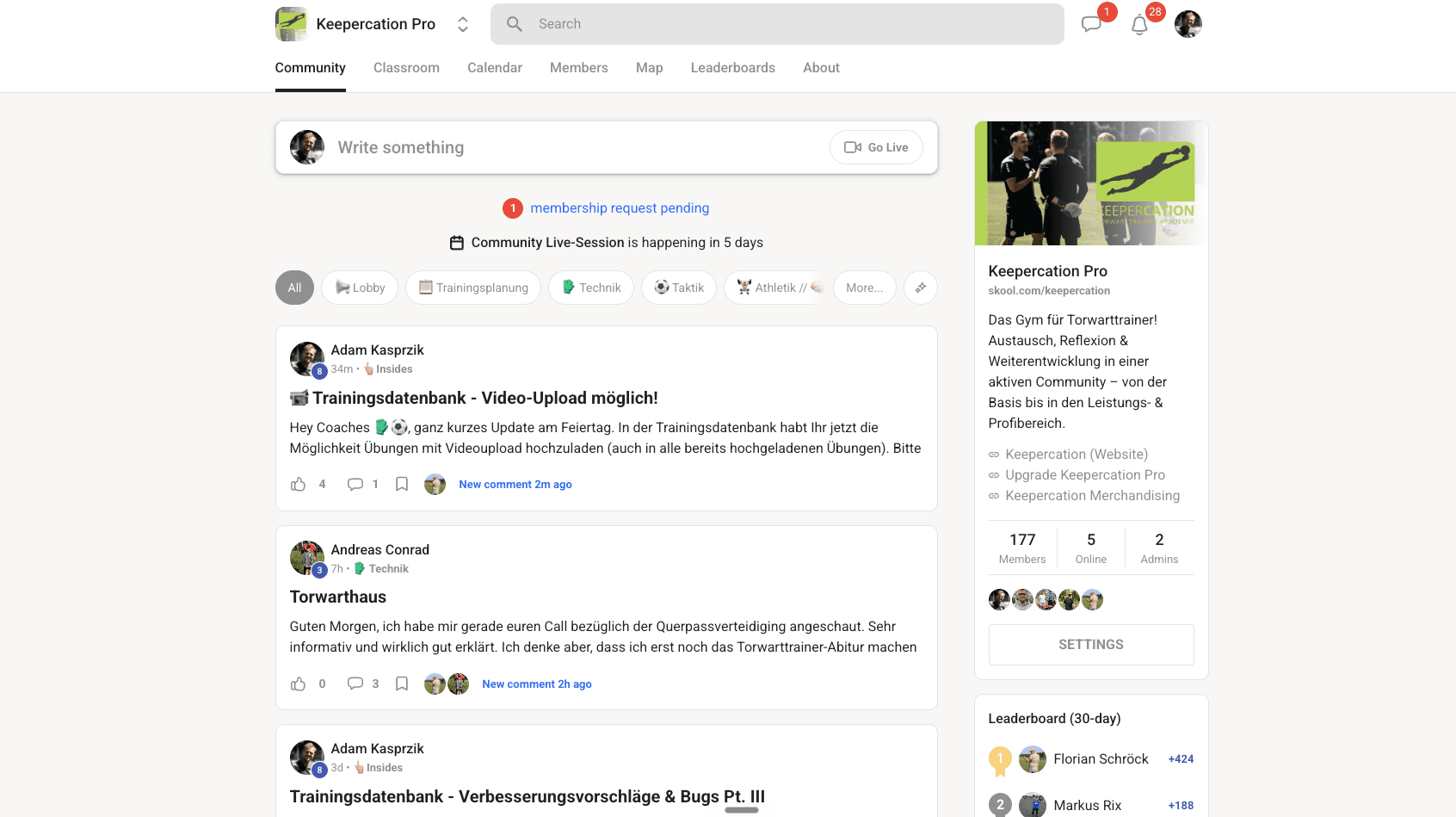This screenshot has width=1456, height=817.
Task: View the 177 Members count
Action: tap(1022, 548)
